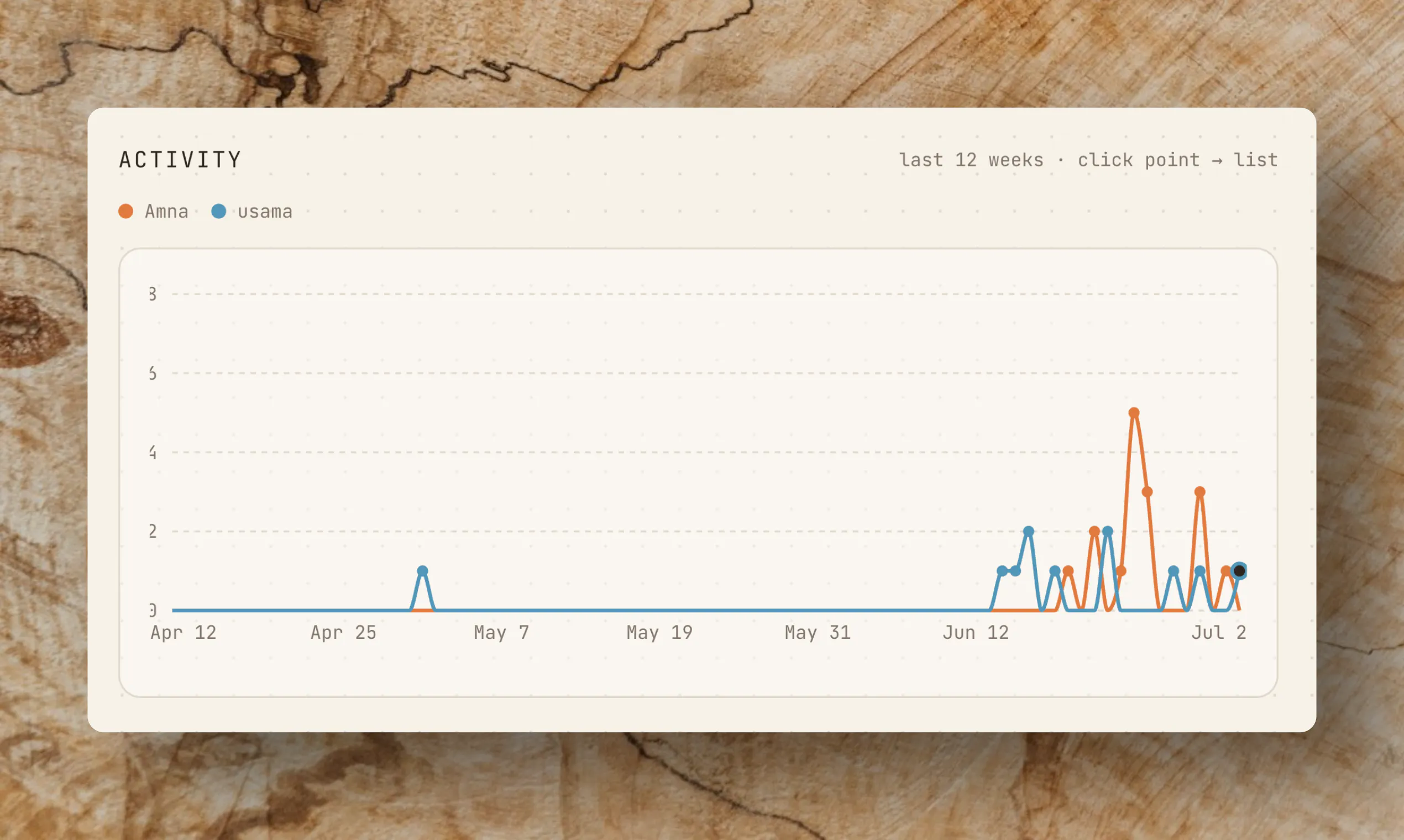Viewport: 1404px width, 840px height.
Task: Click the 'Apr 12' axis label
Action: (184, 632)
